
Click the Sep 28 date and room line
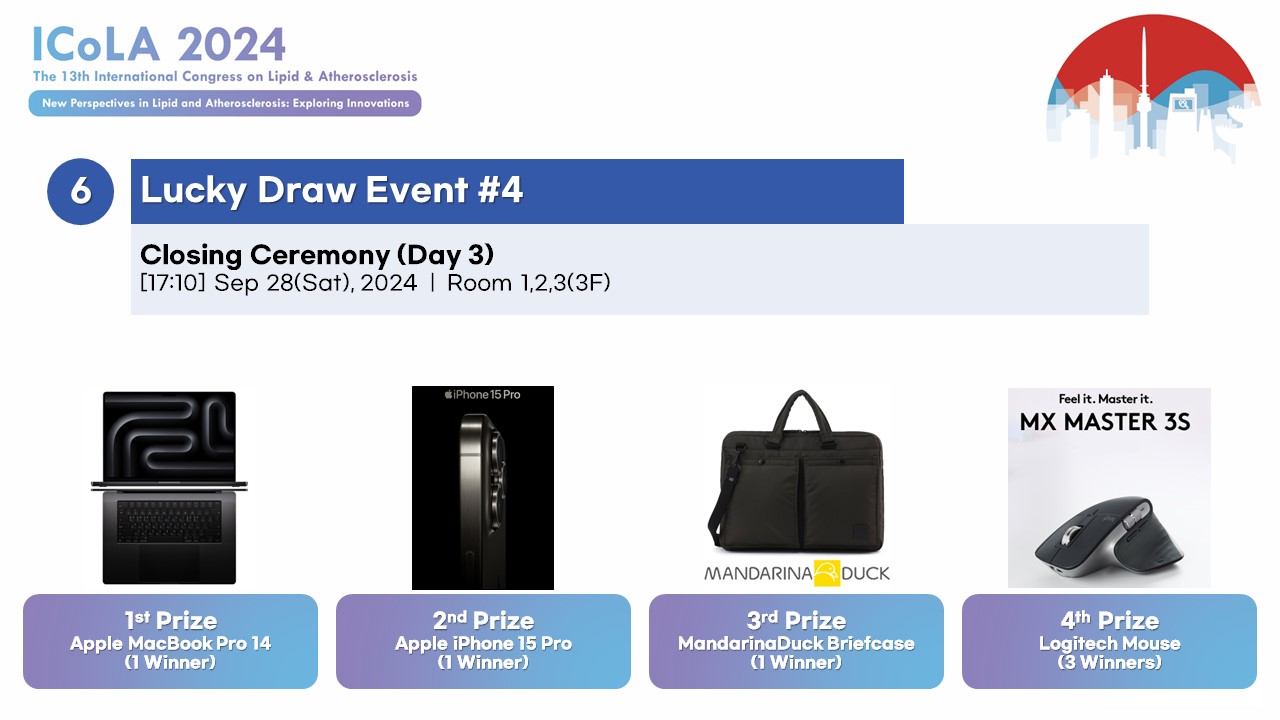(375, 283)
